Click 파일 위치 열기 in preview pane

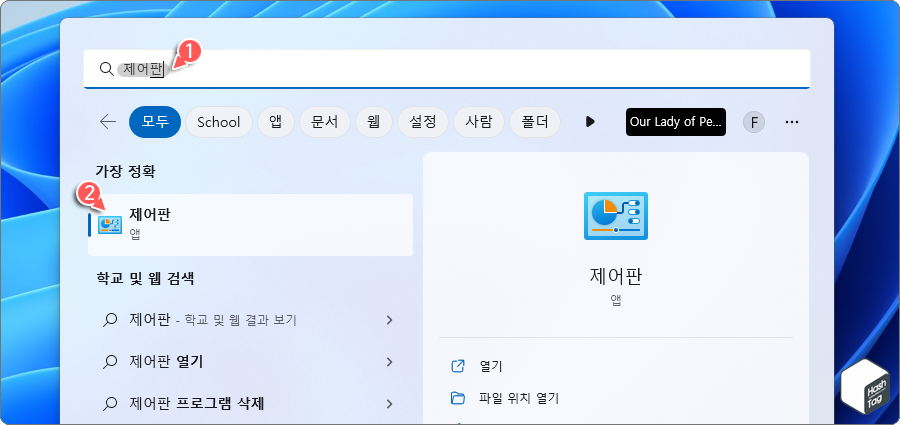point(519,397)
